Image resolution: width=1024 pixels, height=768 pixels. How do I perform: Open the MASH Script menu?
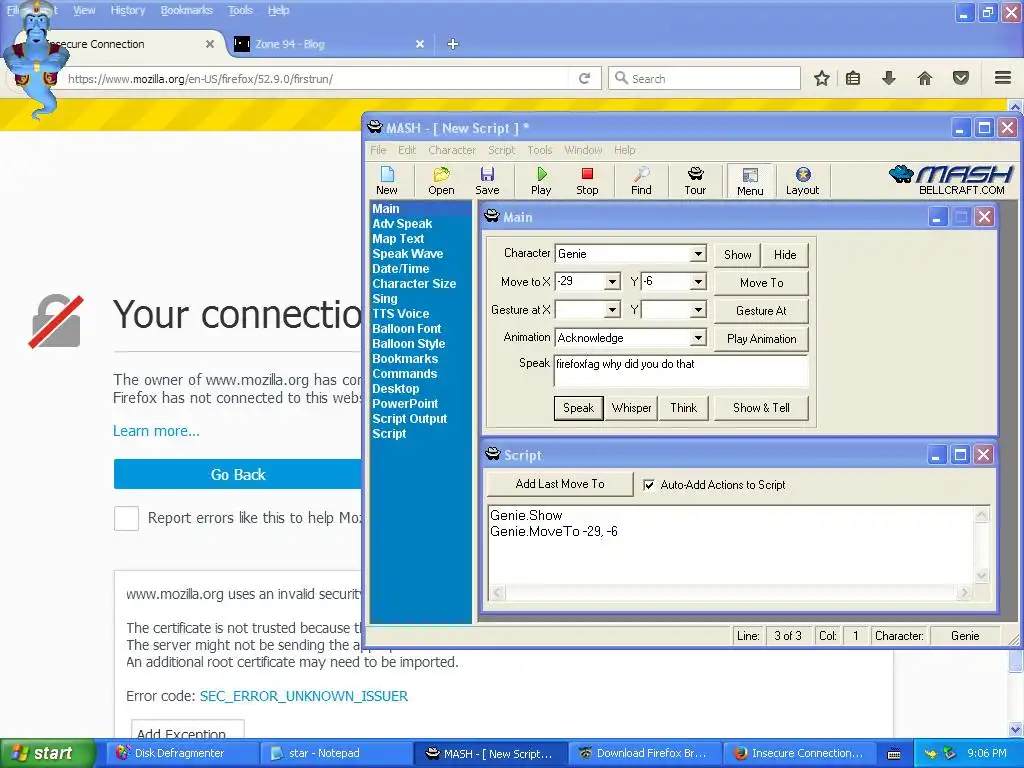502,150
